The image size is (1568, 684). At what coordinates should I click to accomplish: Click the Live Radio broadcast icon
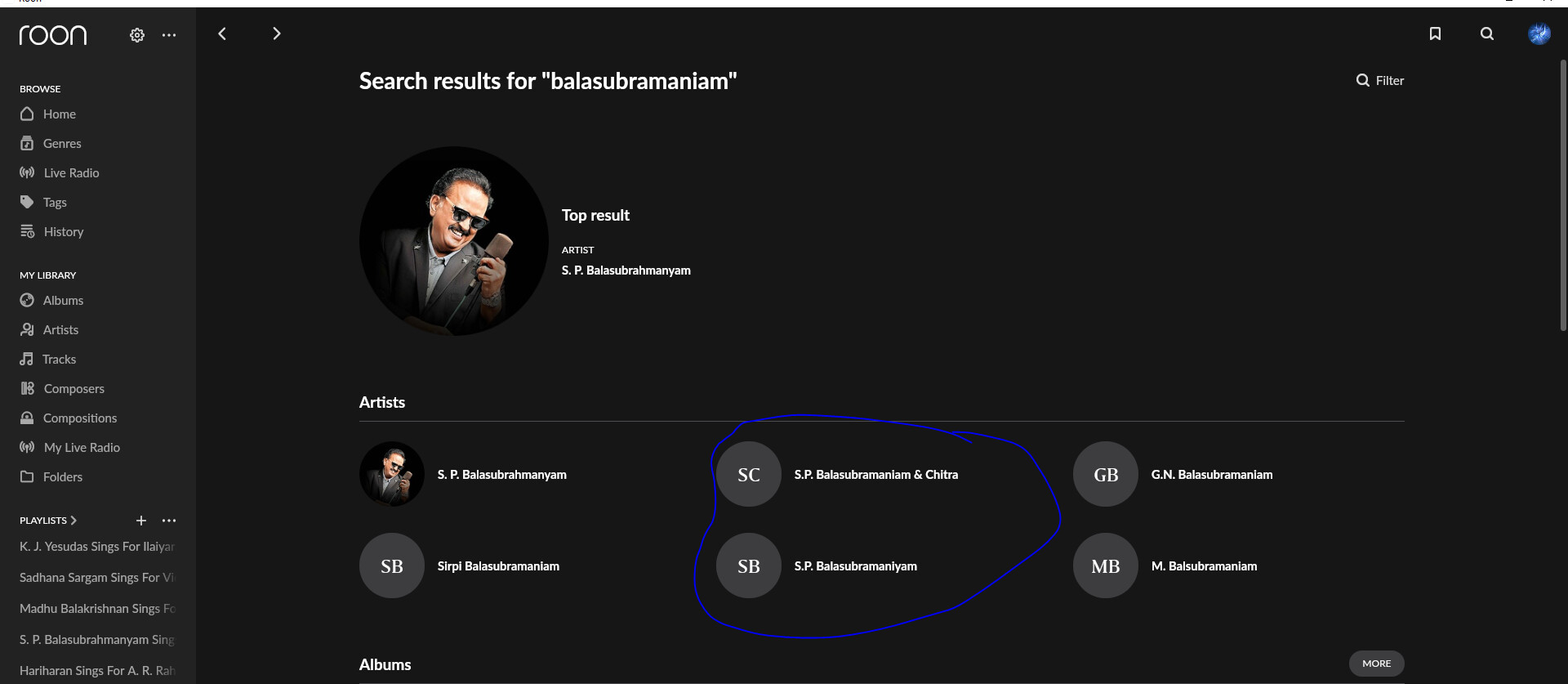click(x=27, y=172)
